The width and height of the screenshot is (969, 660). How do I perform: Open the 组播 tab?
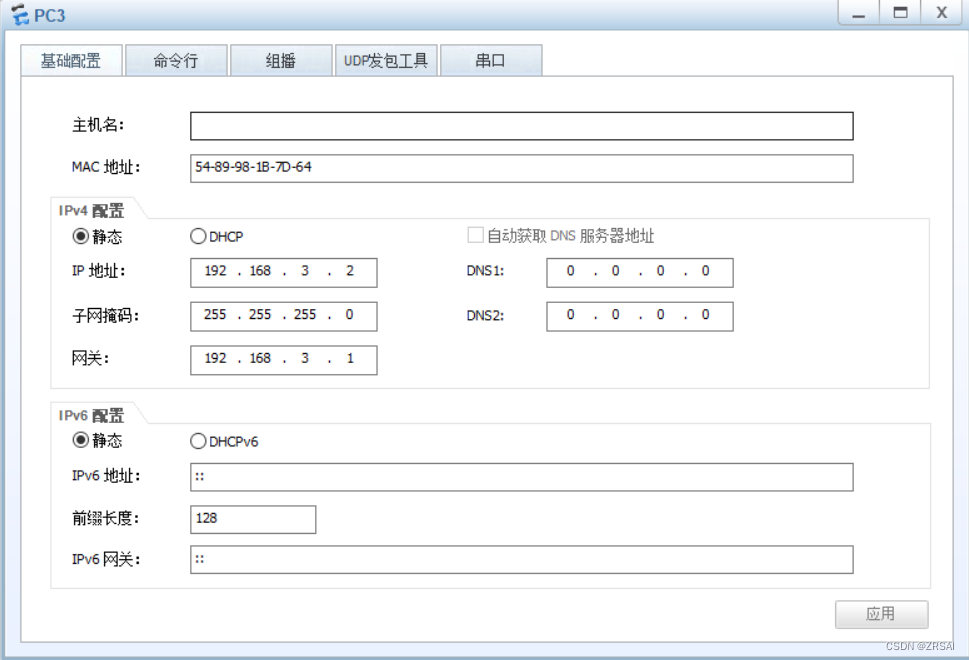pyautogui.click(x=281, y=61)
